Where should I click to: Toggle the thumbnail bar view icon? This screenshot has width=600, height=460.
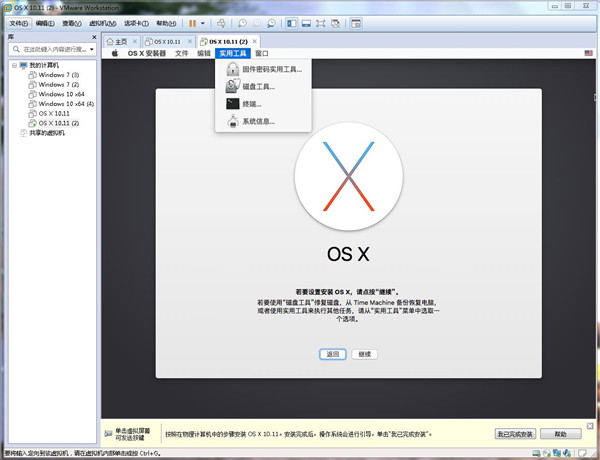[306, 24]
